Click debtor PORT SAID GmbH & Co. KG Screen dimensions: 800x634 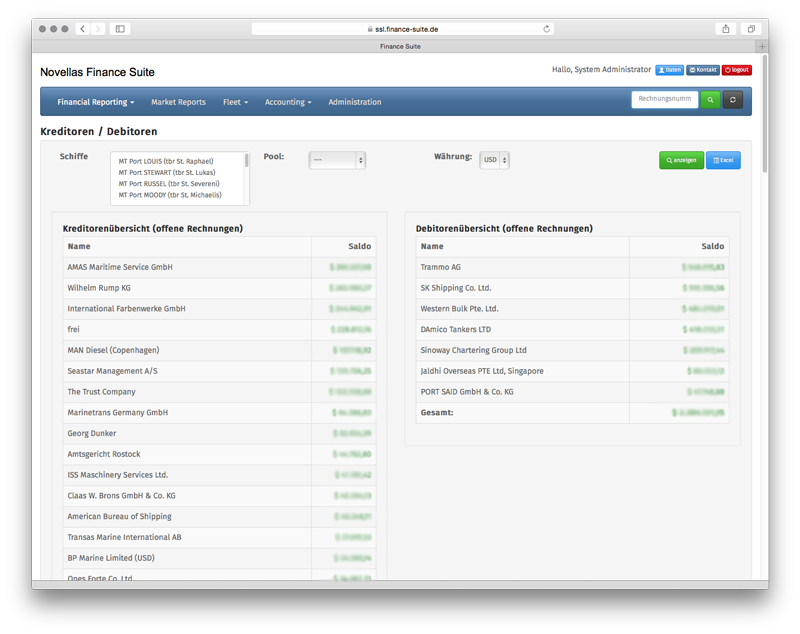(467, 392)
